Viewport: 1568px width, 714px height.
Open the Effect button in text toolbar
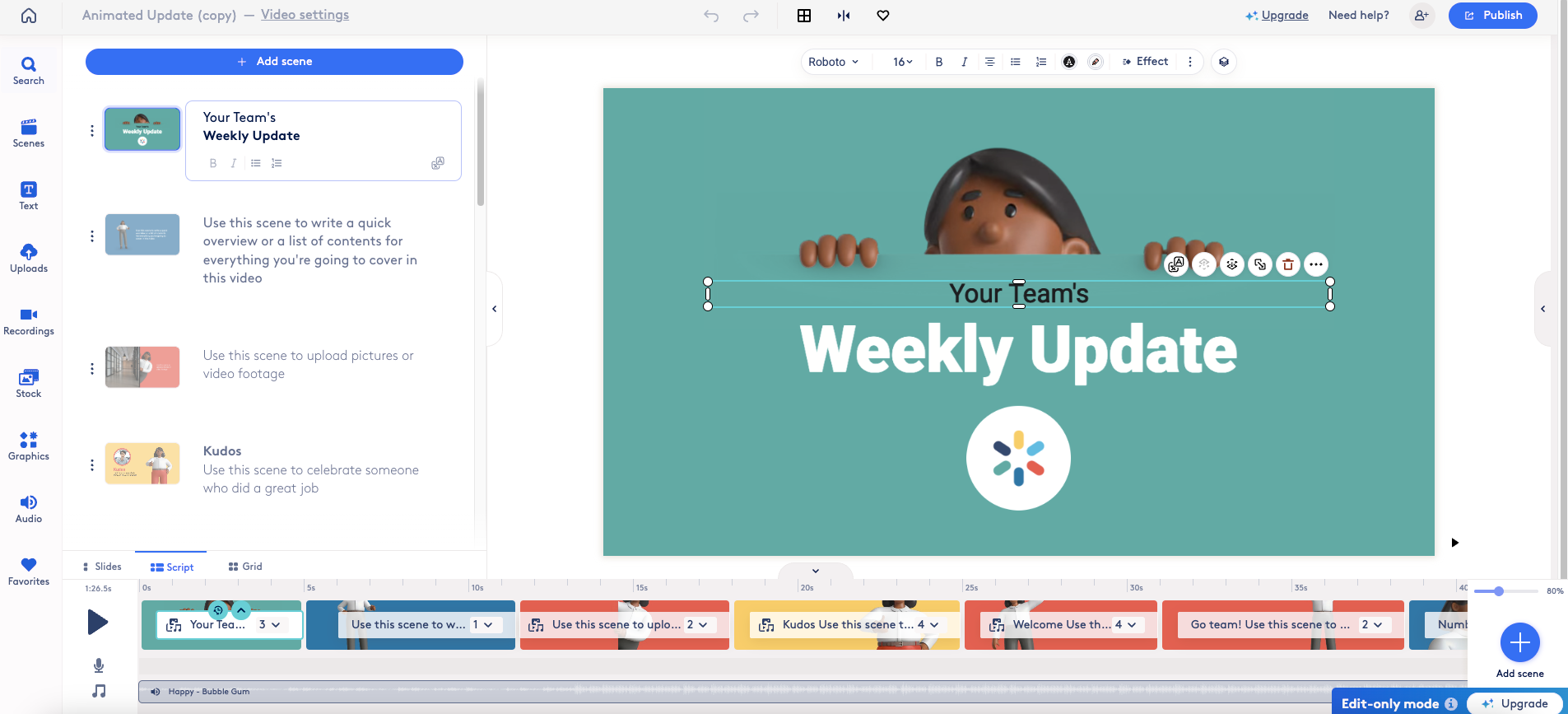[1145, 62]
